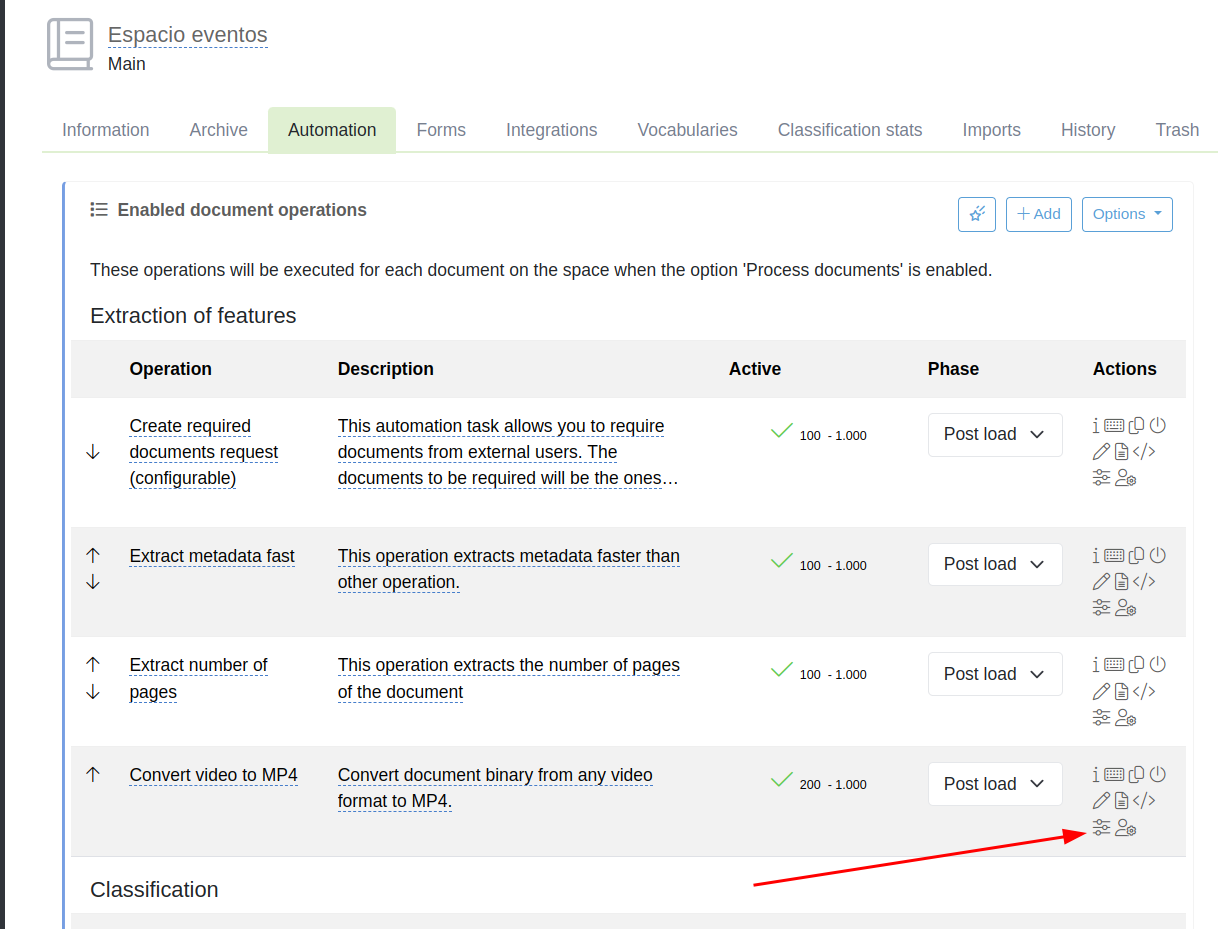Click the shooting star button beside Add
The width and height of the screenshot is (1218, 929).
(x=976, y=214)
